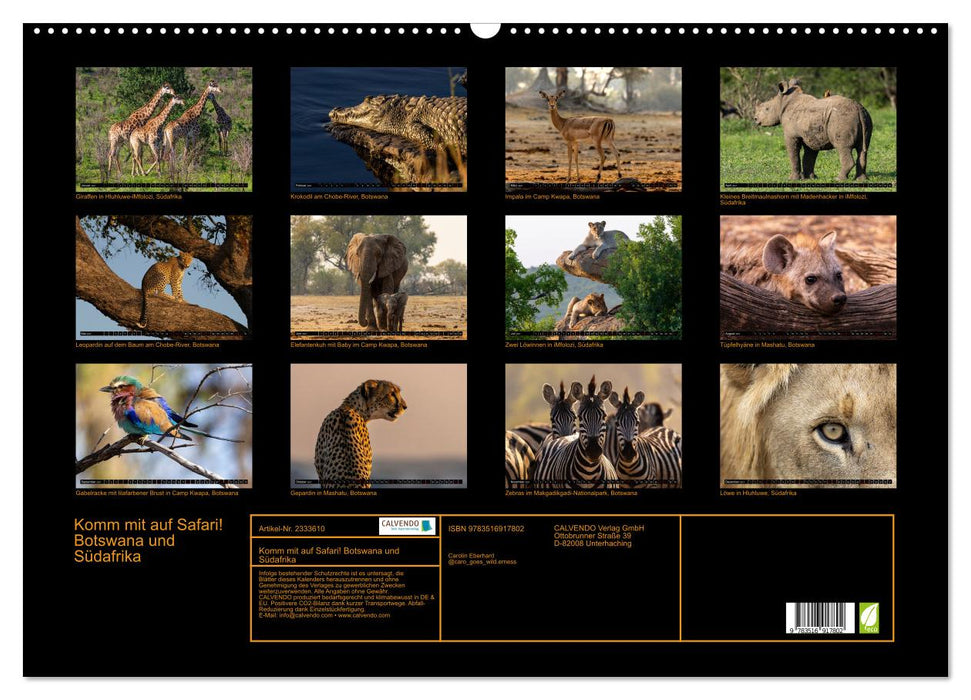Viewport: 971px width, 700px height.
Task: Click caption 'Krokodil am Chobe-River, Botswana'
Action: [x=339, y=197]
